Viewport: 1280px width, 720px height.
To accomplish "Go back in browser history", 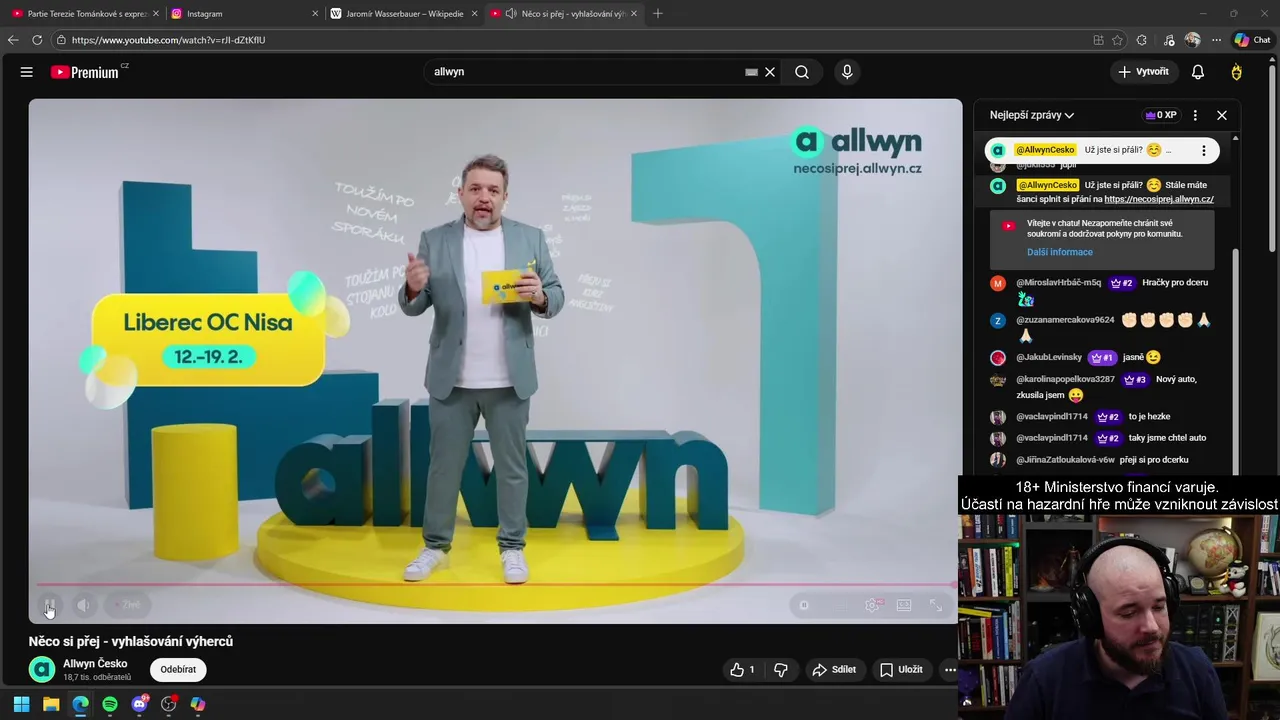I will (x=13, y=40).
